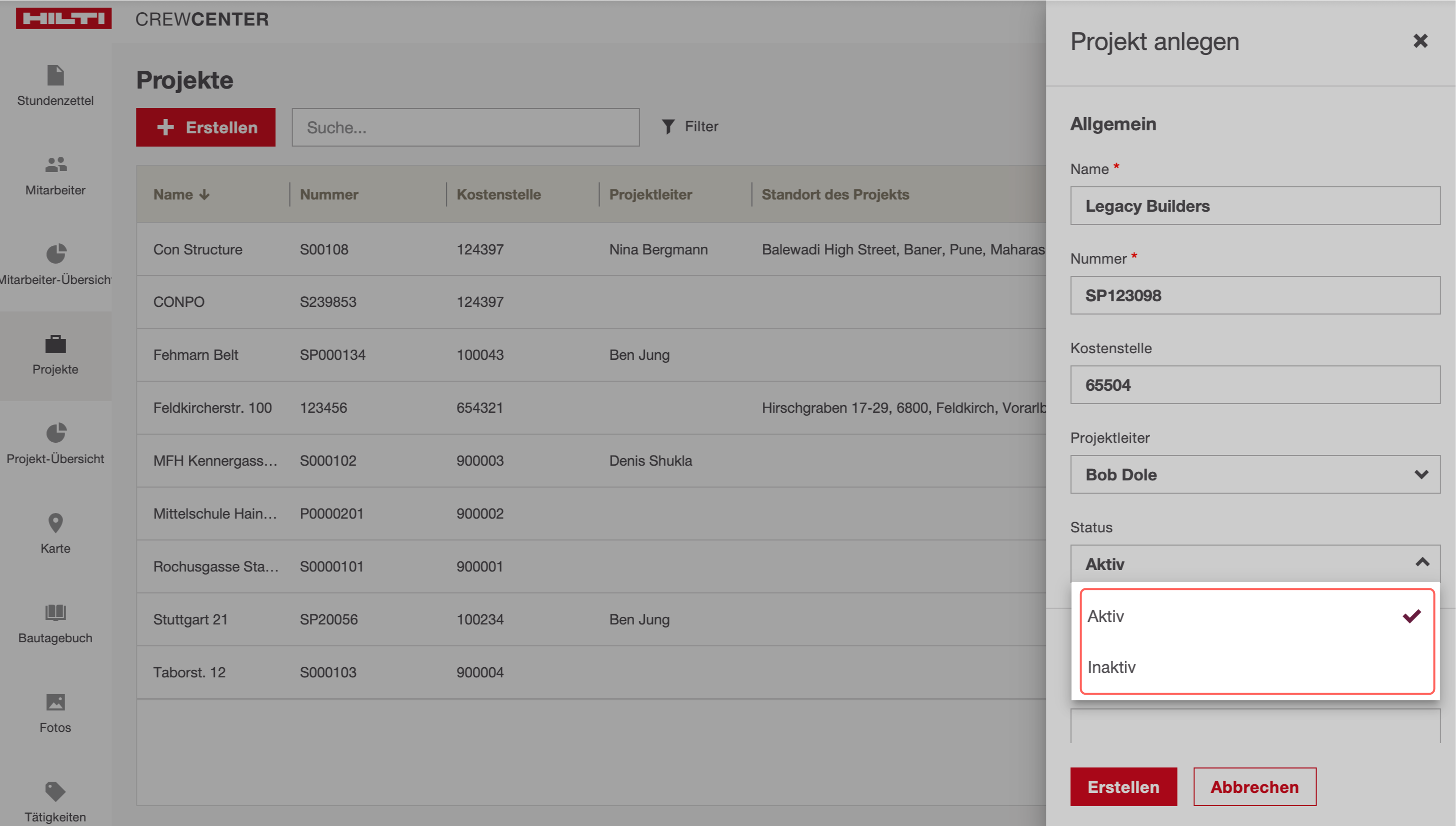The image size is (1456, 826).
Task: Select the Projekte briefcase icon
Action: 55,344
